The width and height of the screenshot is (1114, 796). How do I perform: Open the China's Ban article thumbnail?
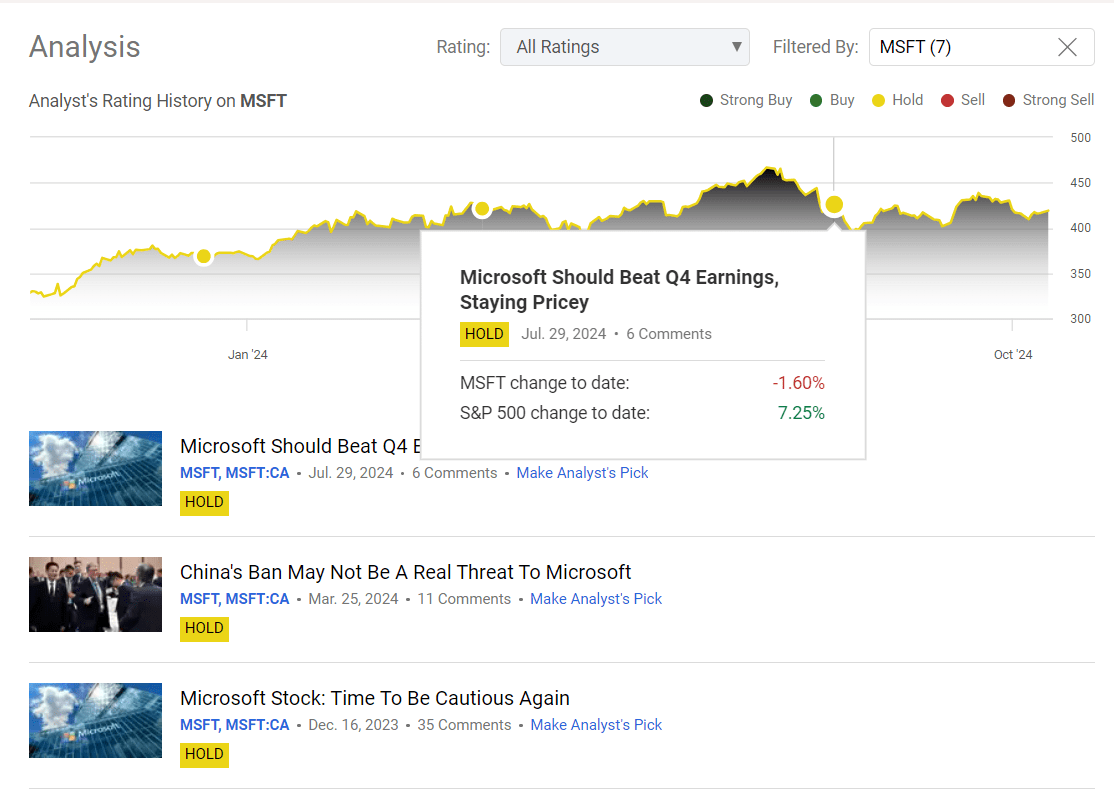(95, 594)
